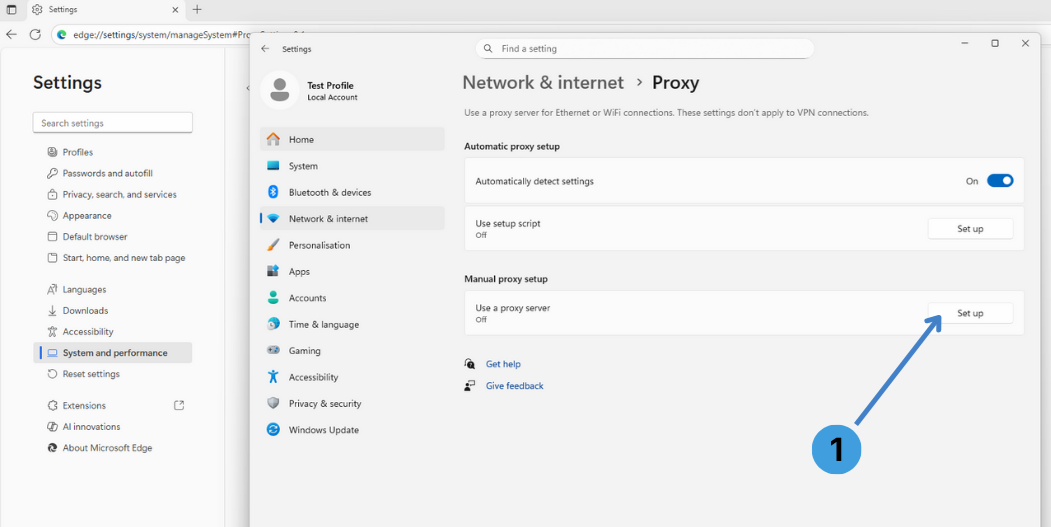This screenshot has width=1051, height=527.
Task: Click the Edge Accessibility icon in Edge settings
Action: pos(52,332)
